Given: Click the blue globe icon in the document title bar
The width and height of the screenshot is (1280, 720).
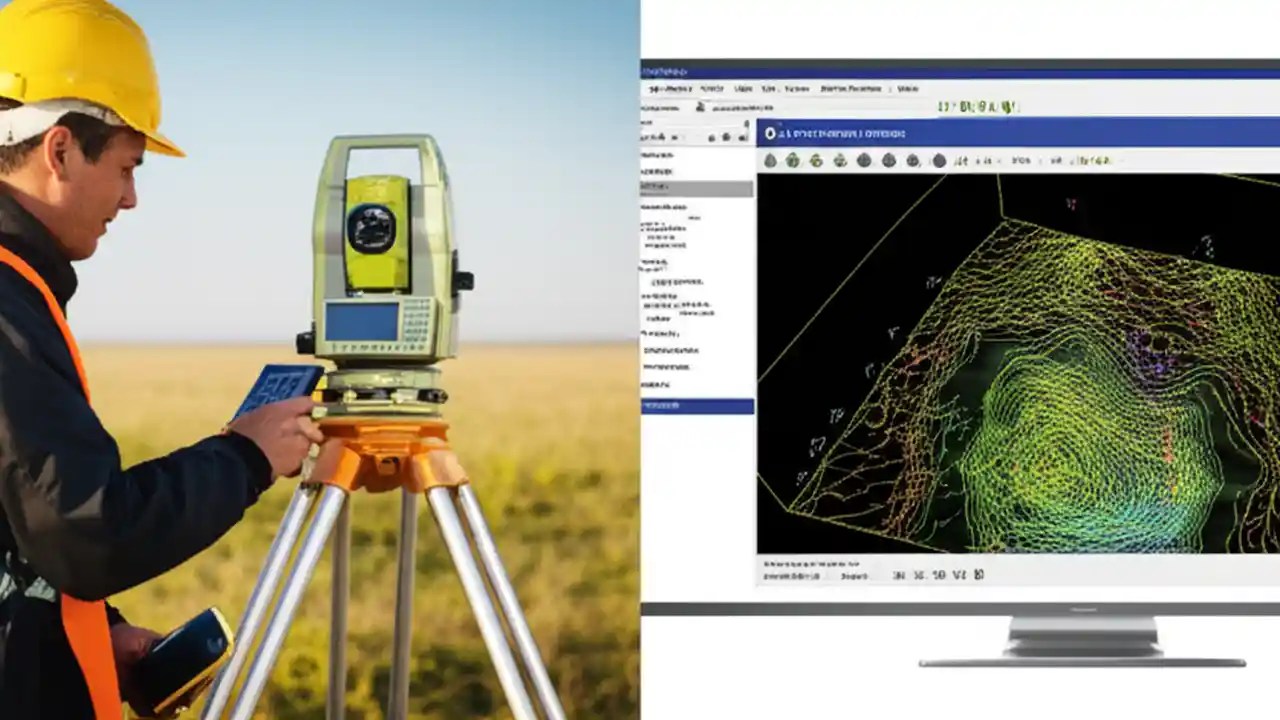Looking at the screenshot, I should [772, 134].
